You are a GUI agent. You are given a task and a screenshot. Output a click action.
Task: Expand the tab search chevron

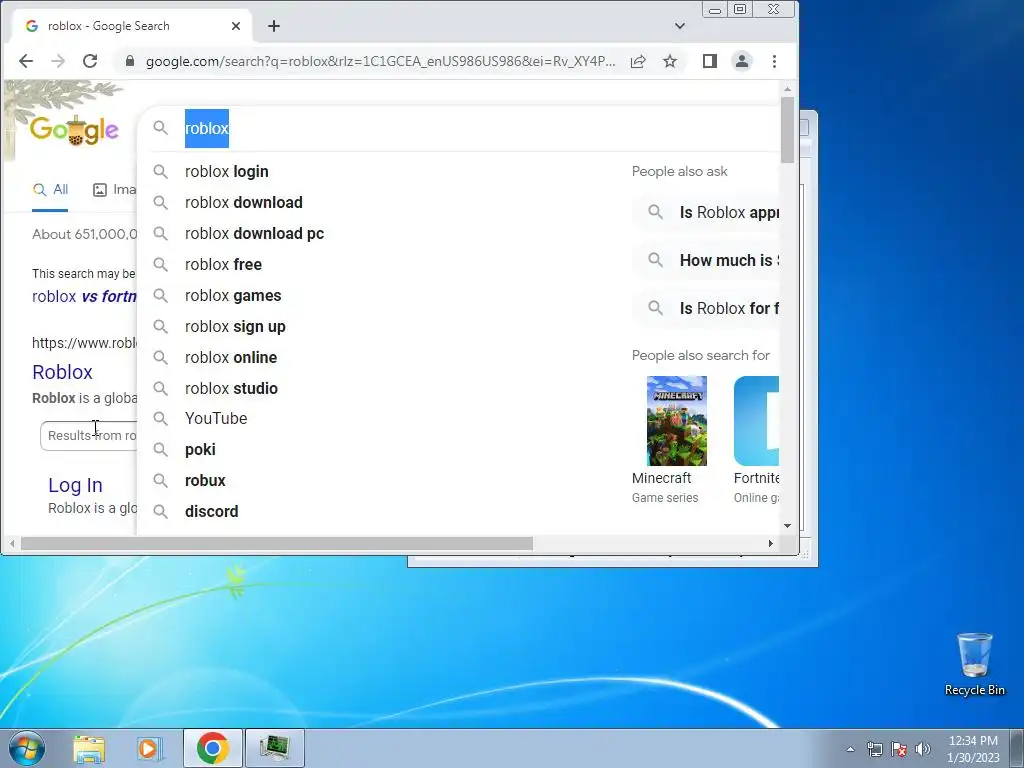[x=680, y=26]
